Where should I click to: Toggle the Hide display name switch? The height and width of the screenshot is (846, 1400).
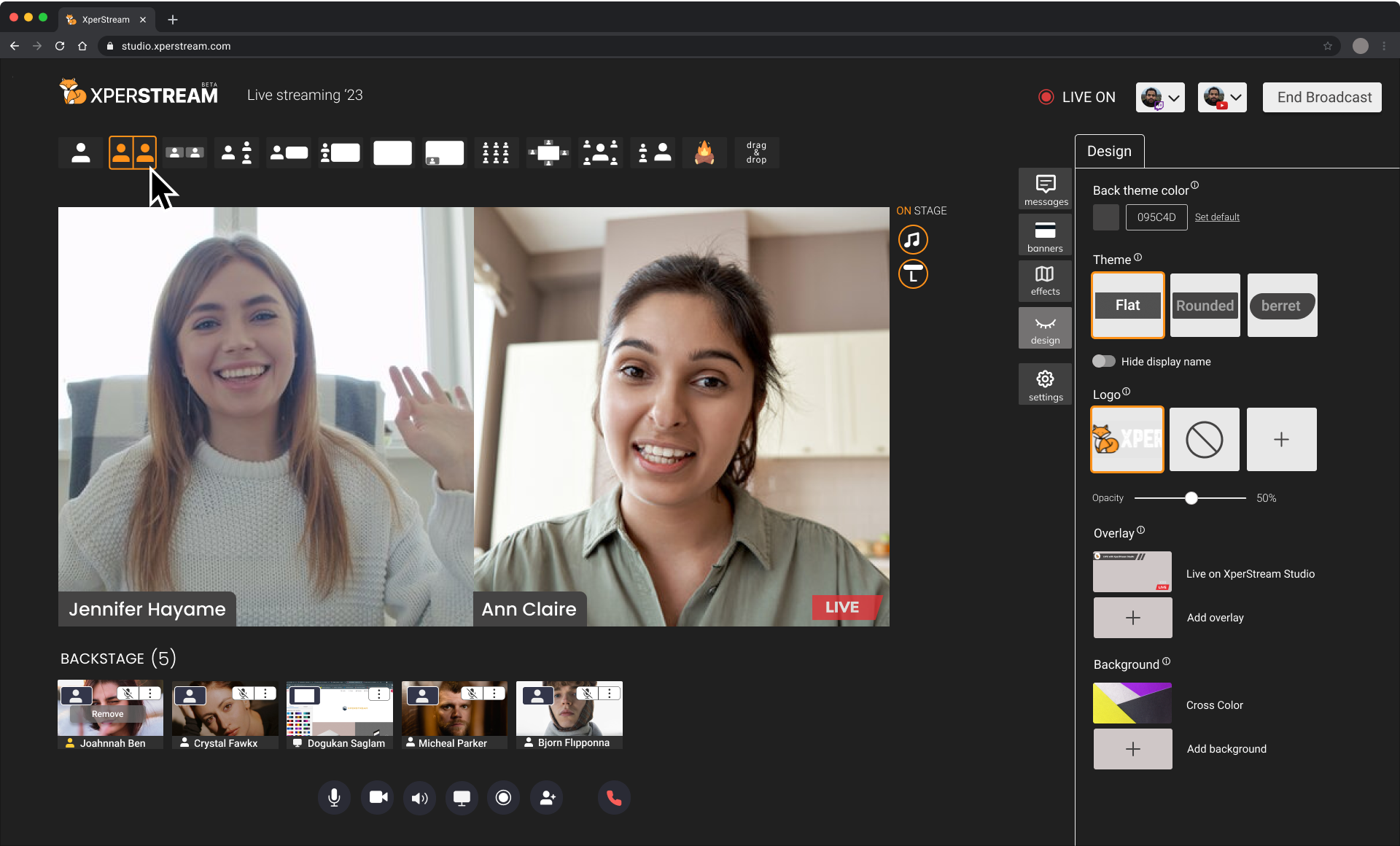[x=1104, y=362]
